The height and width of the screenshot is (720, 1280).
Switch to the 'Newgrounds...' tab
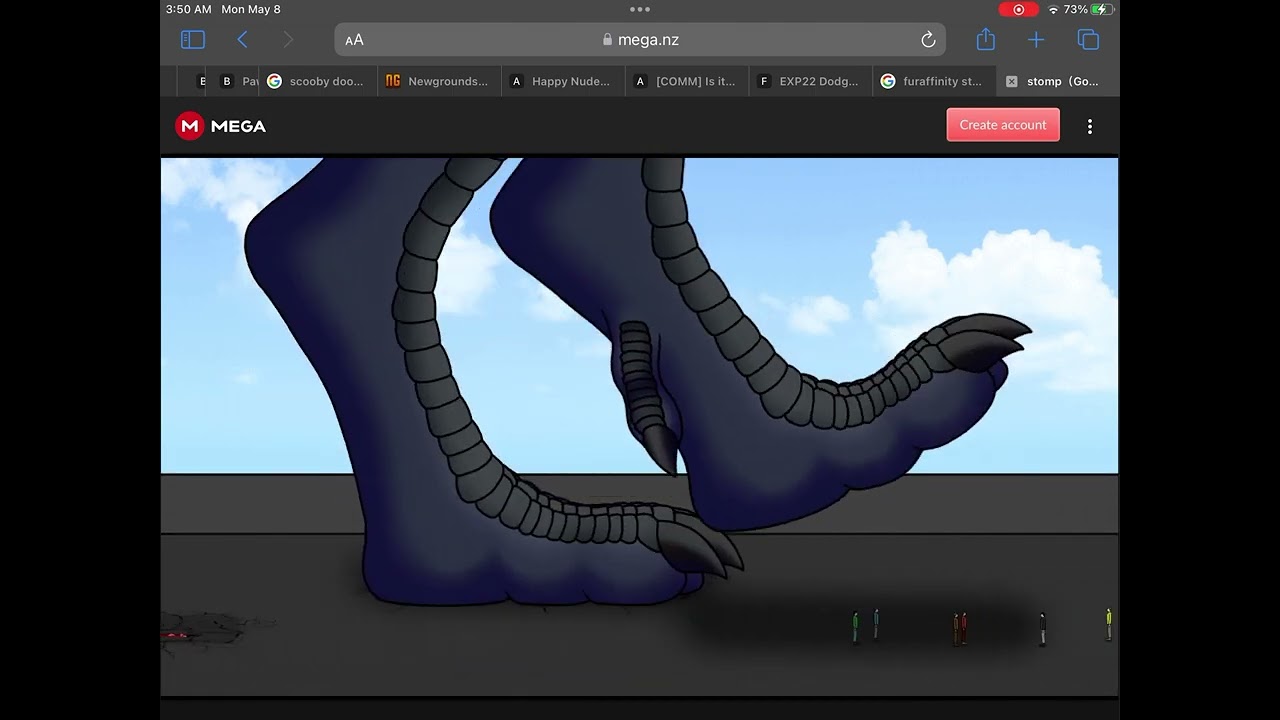[439, 81]
